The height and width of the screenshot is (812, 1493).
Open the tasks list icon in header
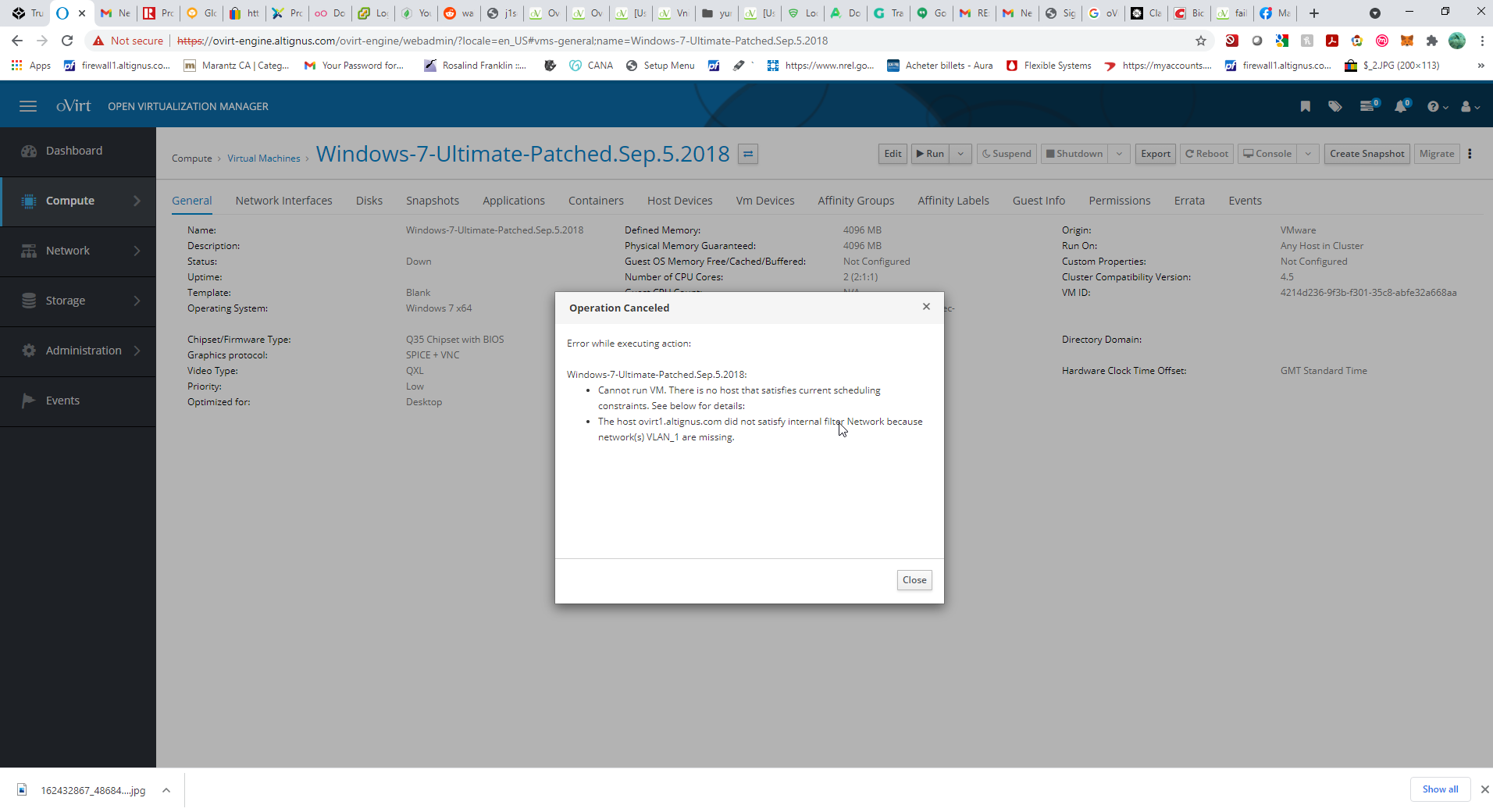pos(1367,106)
